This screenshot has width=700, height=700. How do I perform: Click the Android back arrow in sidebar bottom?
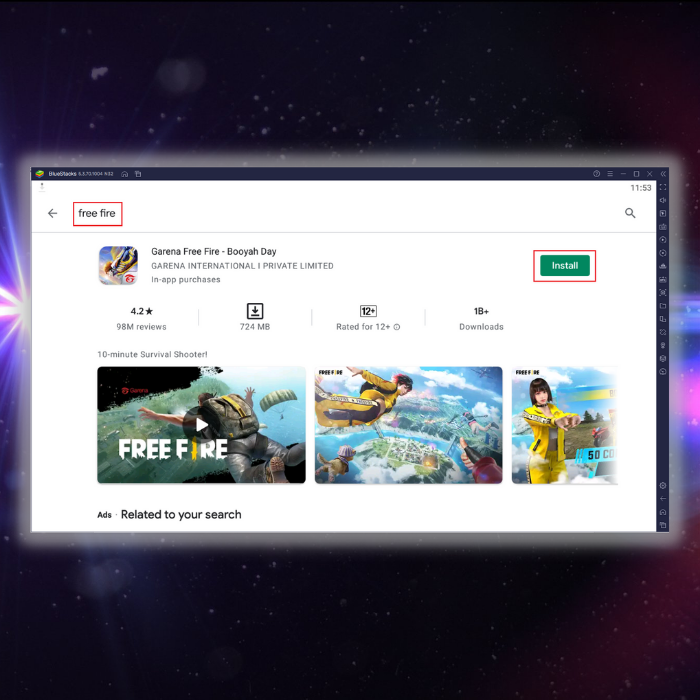[x=663, y=498]
